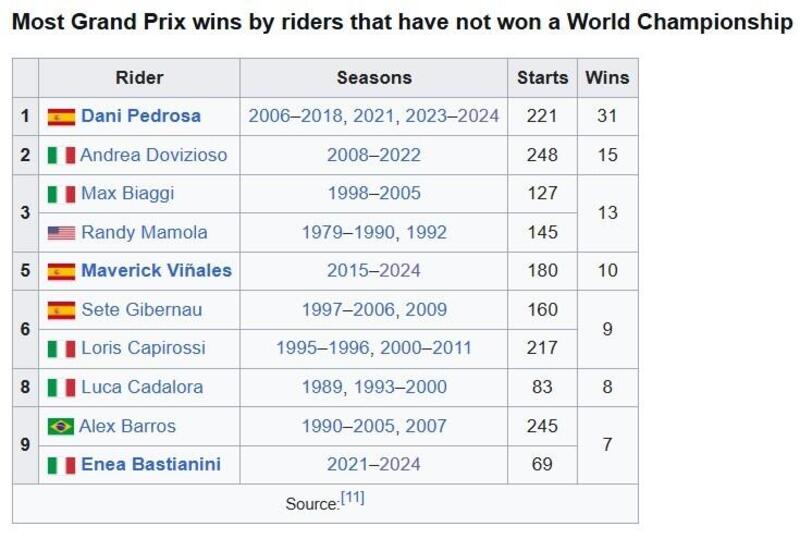Click the 2006–2018 seasons link for Pedrosa
The height and width of the screenshot is (551, 800).
click(296, 116)
